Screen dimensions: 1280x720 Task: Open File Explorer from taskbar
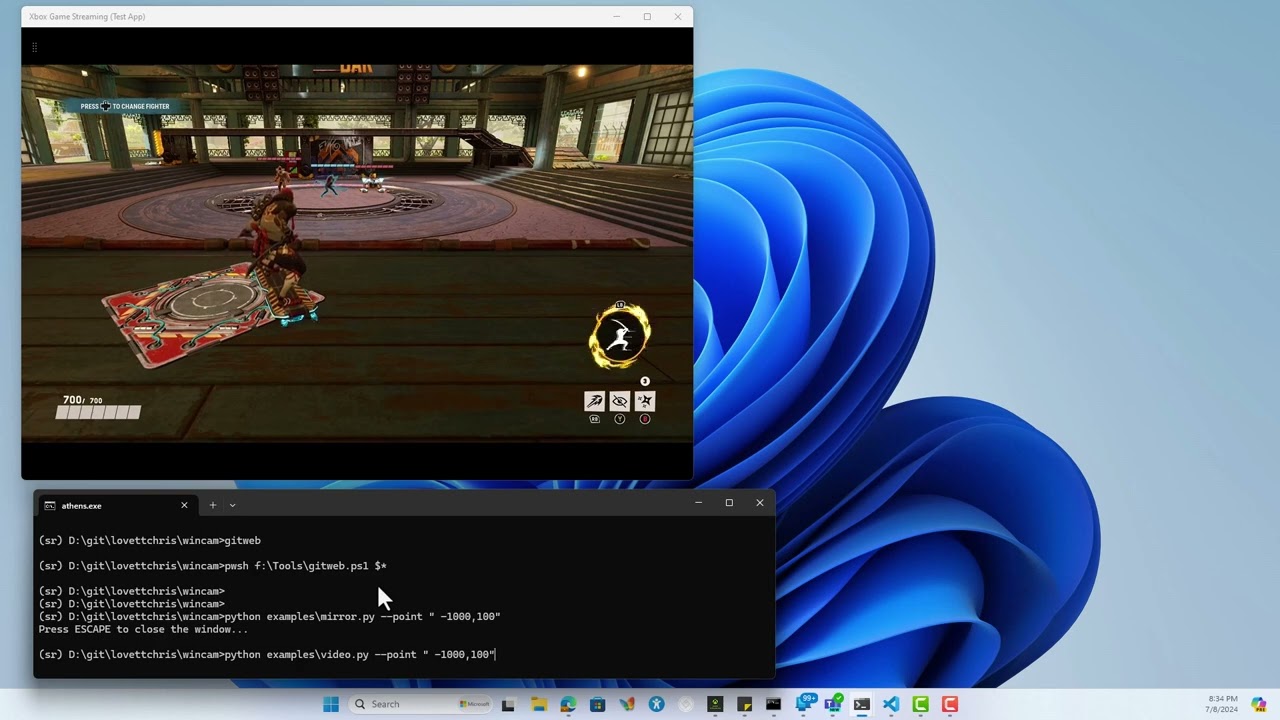click(x=537, y=704)
